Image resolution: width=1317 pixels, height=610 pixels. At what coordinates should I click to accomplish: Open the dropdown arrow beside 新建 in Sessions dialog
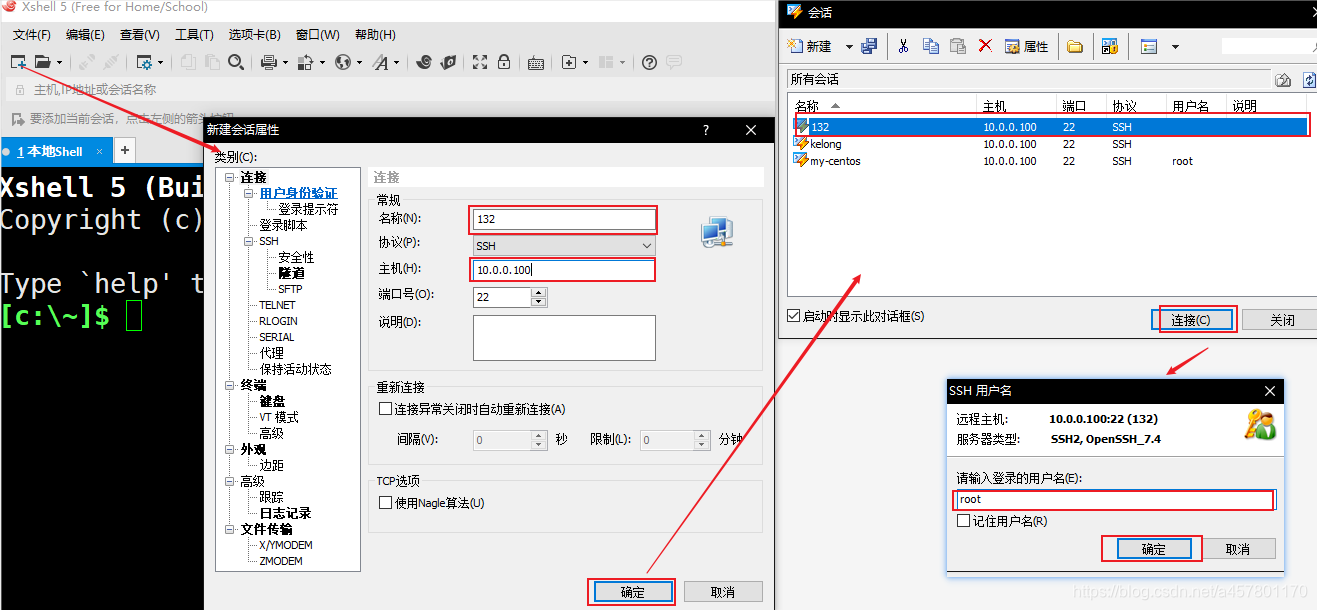point(849,46)
